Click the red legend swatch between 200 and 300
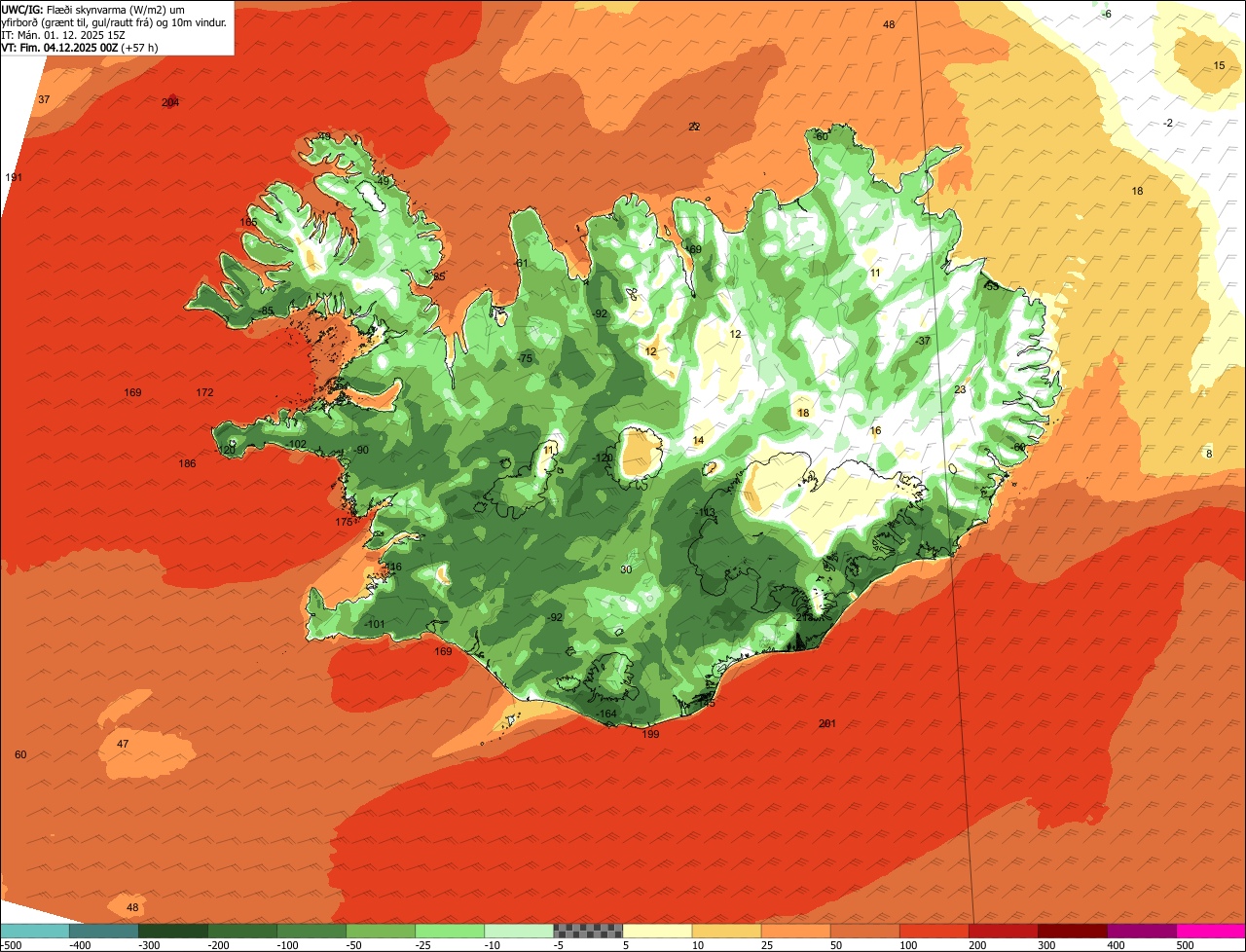1246x952 pixels. point(1003,931)
